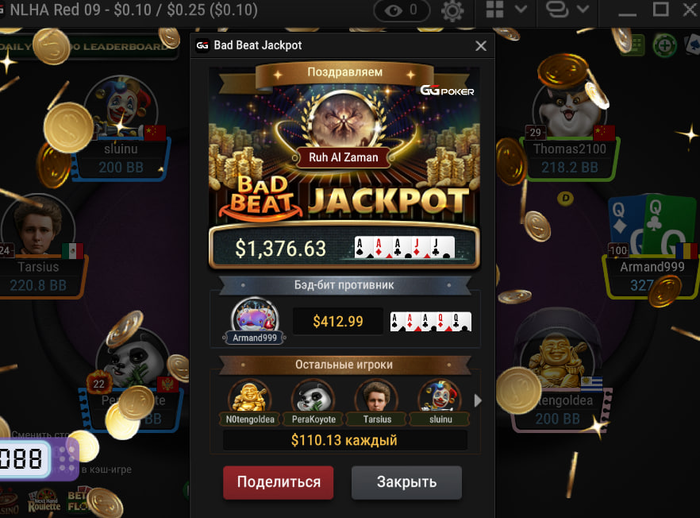Toggle the observers eye counter
This screenshot has height=518, width=700.
point(401,10)
